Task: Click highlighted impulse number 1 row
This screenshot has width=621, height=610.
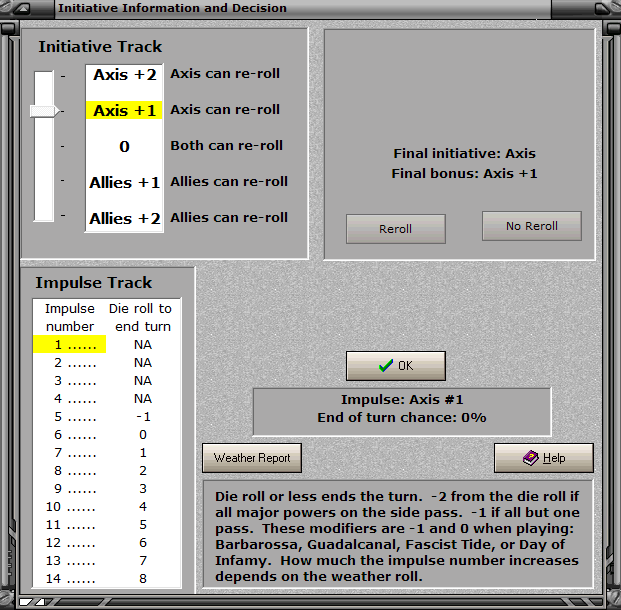Action: [x=107, y=345]
